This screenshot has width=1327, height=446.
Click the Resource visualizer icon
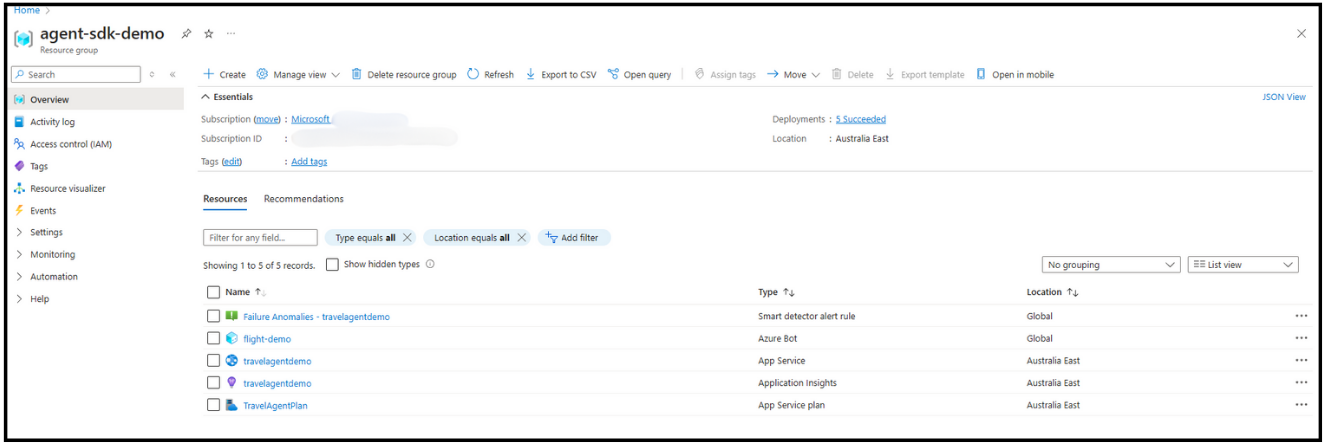click(x=20, y=188)
